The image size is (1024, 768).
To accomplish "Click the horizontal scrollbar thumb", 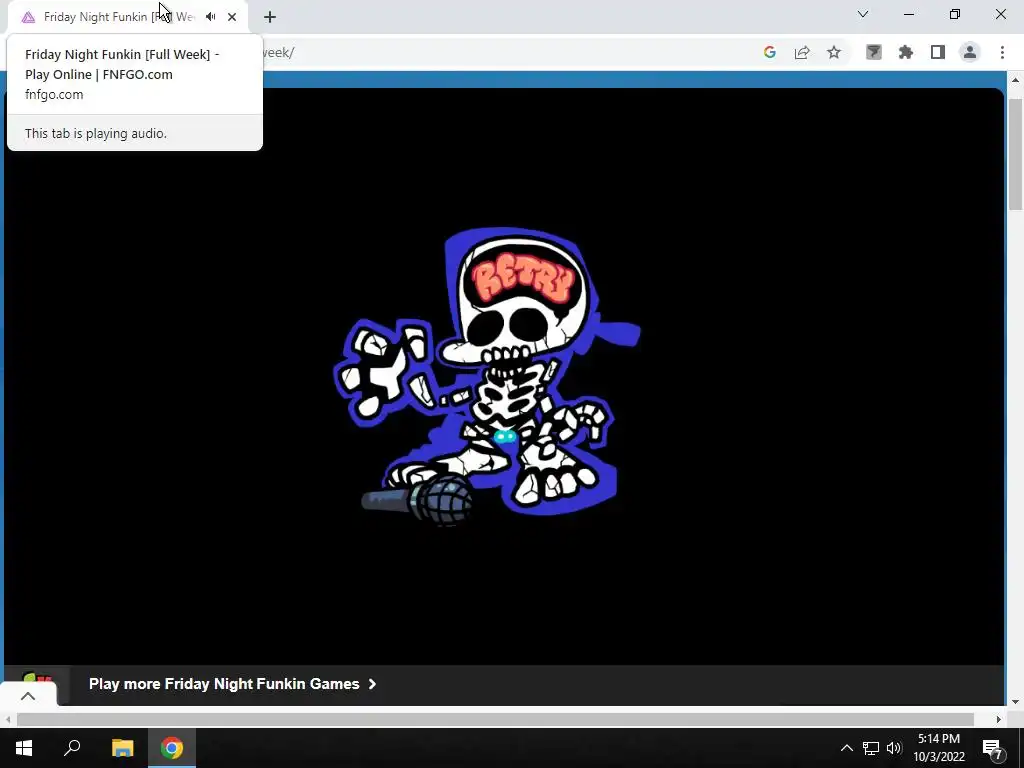I will coord(495,719).
